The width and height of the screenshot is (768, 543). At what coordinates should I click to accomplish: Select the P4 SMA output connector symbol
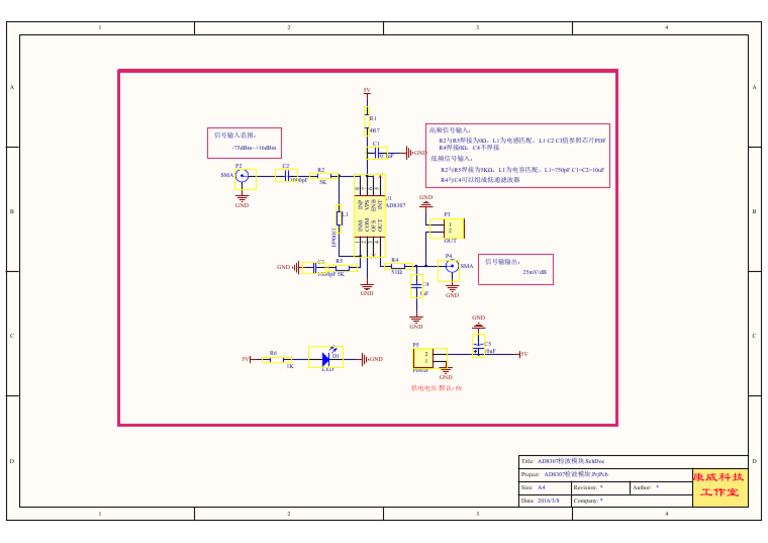(x=449, y=271)
